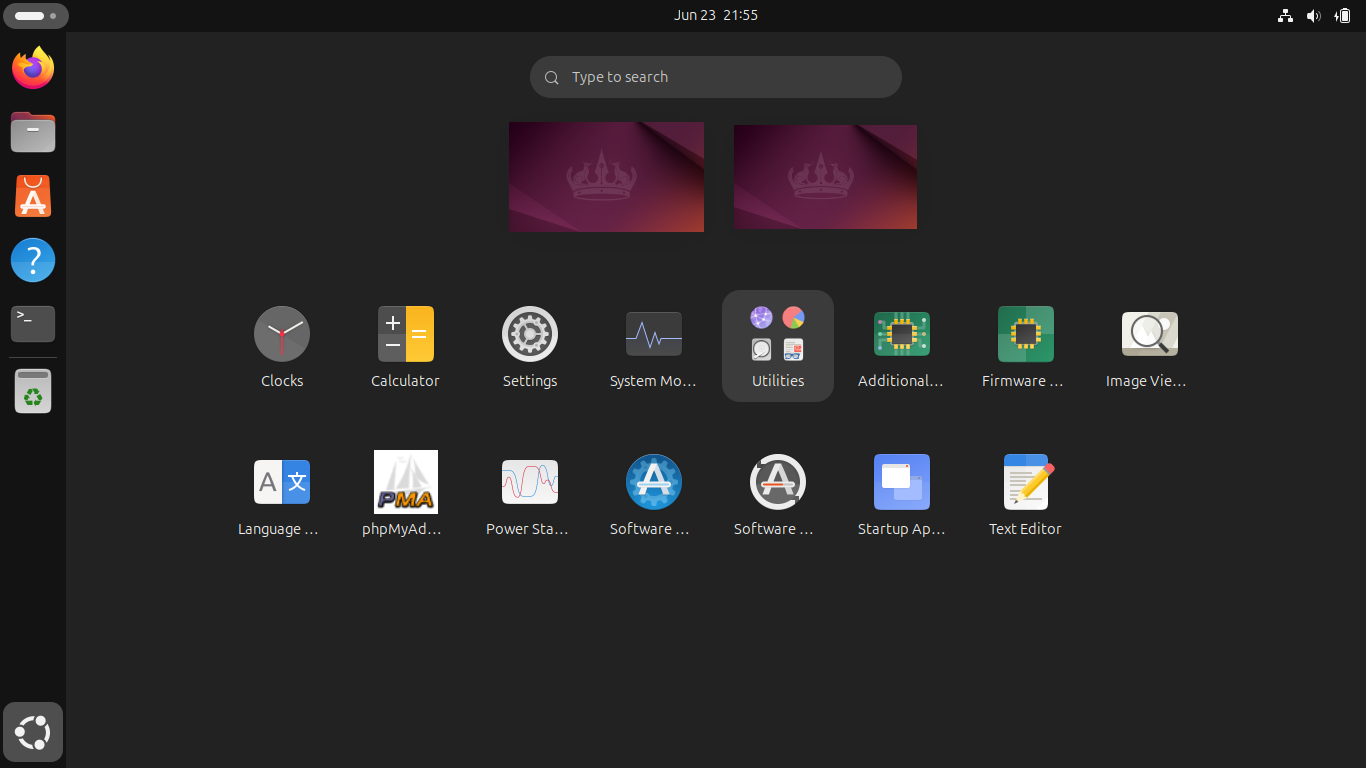This screenshot has width=1366, height=768.
Task: Launch gray Software Updater with circular arrow
Action: 778,494
